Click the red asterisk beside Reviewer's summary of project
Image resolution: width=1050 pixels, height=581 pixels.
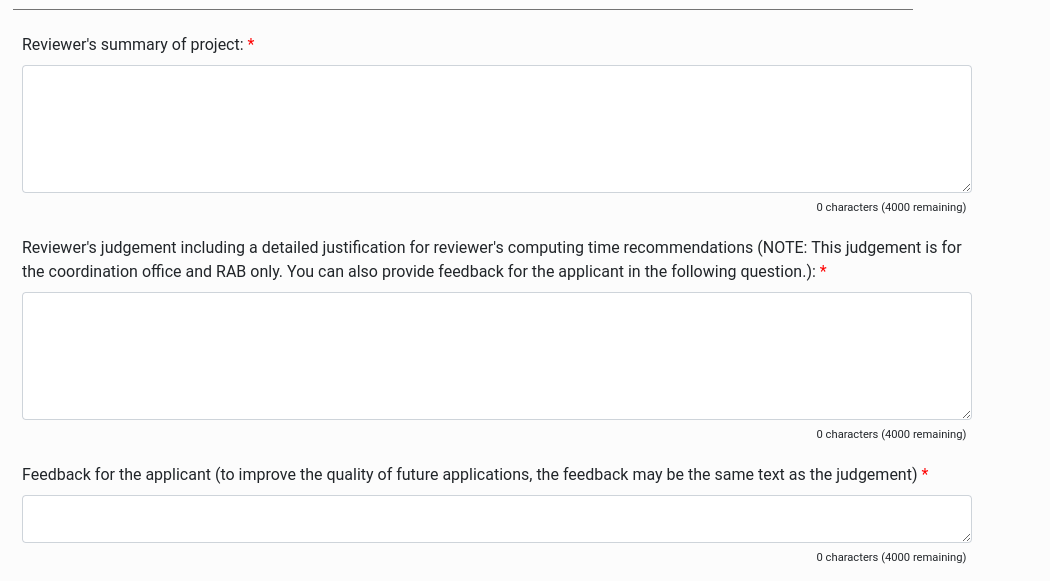pyautogui.click(x=251, y=44)
